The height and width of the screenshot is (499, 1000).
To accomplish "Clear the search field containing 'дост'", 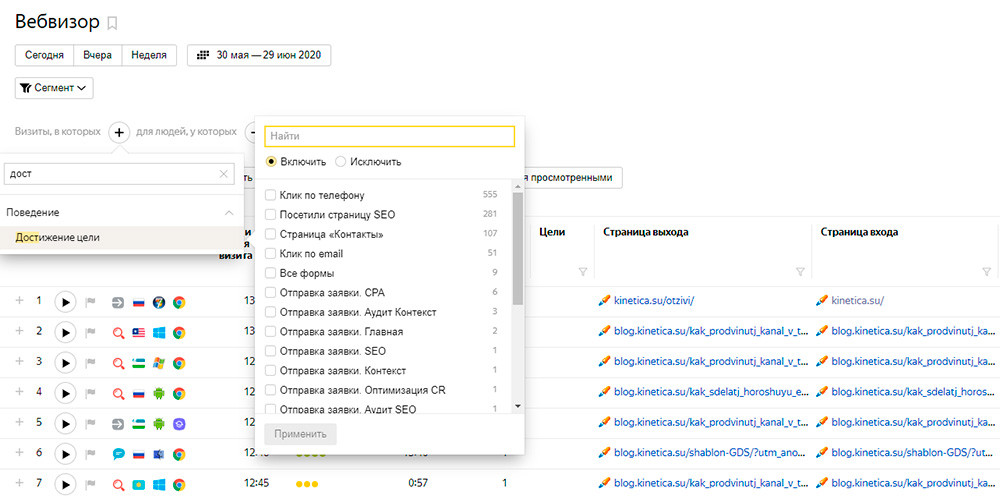I will click(x=224, y=174).
